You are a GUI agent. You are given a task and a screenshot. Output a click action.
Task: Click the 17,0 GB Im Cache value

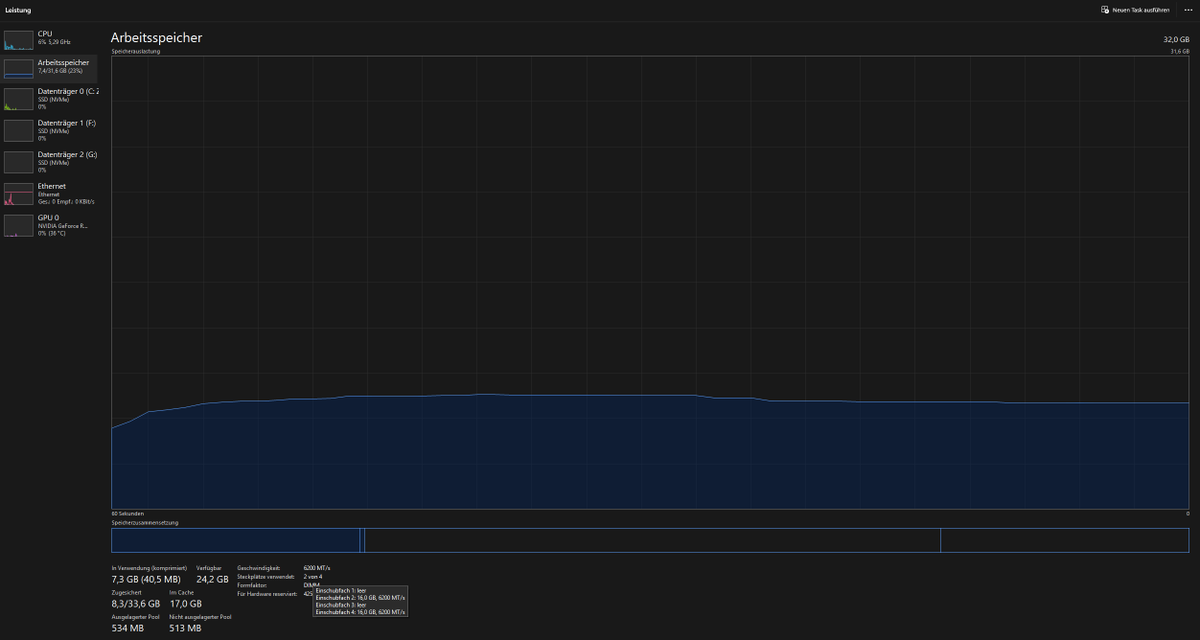click(186, 604)
